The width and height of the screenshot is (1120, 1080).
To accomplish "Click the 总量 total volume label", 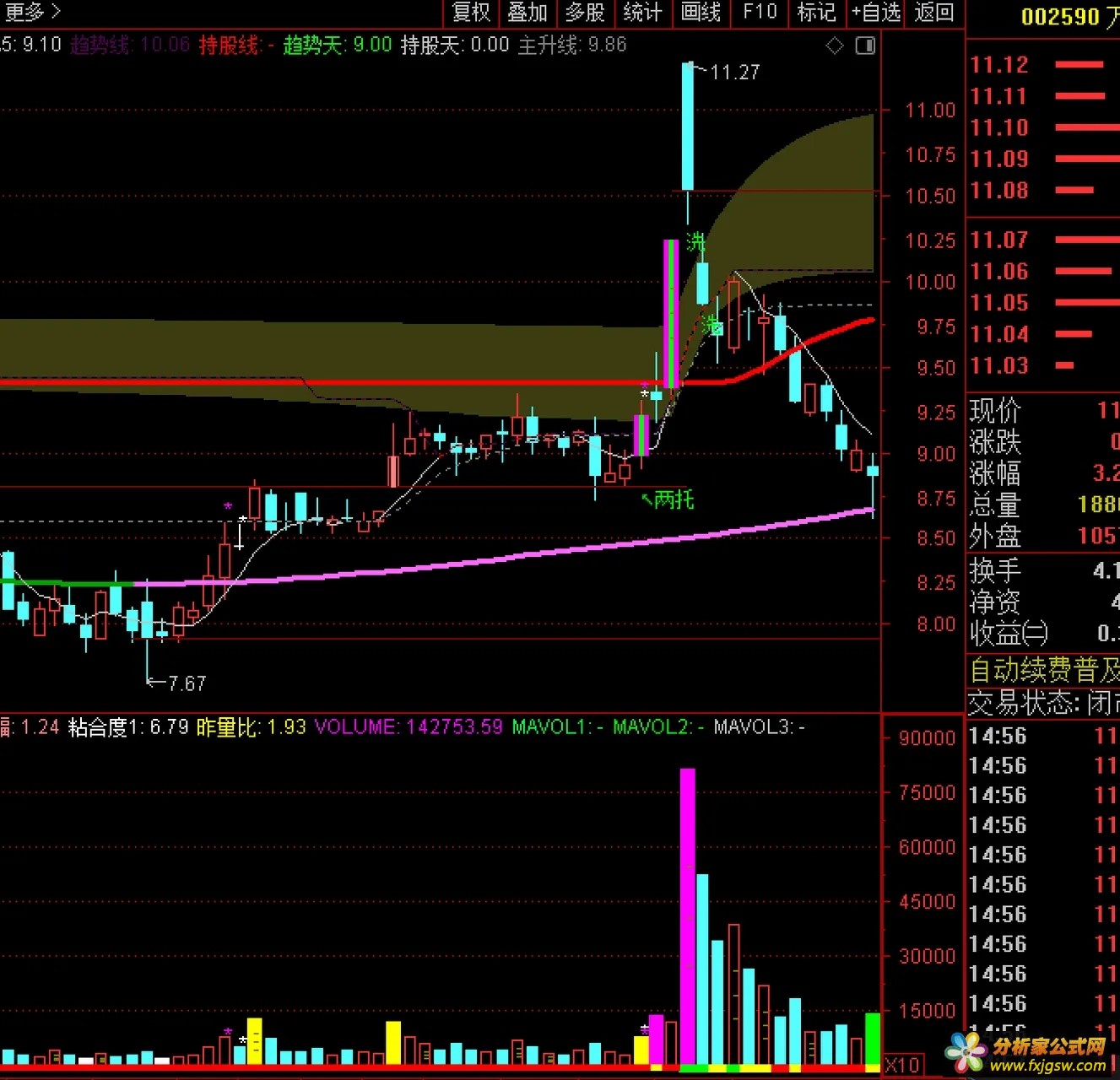I will (x=995, y=505).
